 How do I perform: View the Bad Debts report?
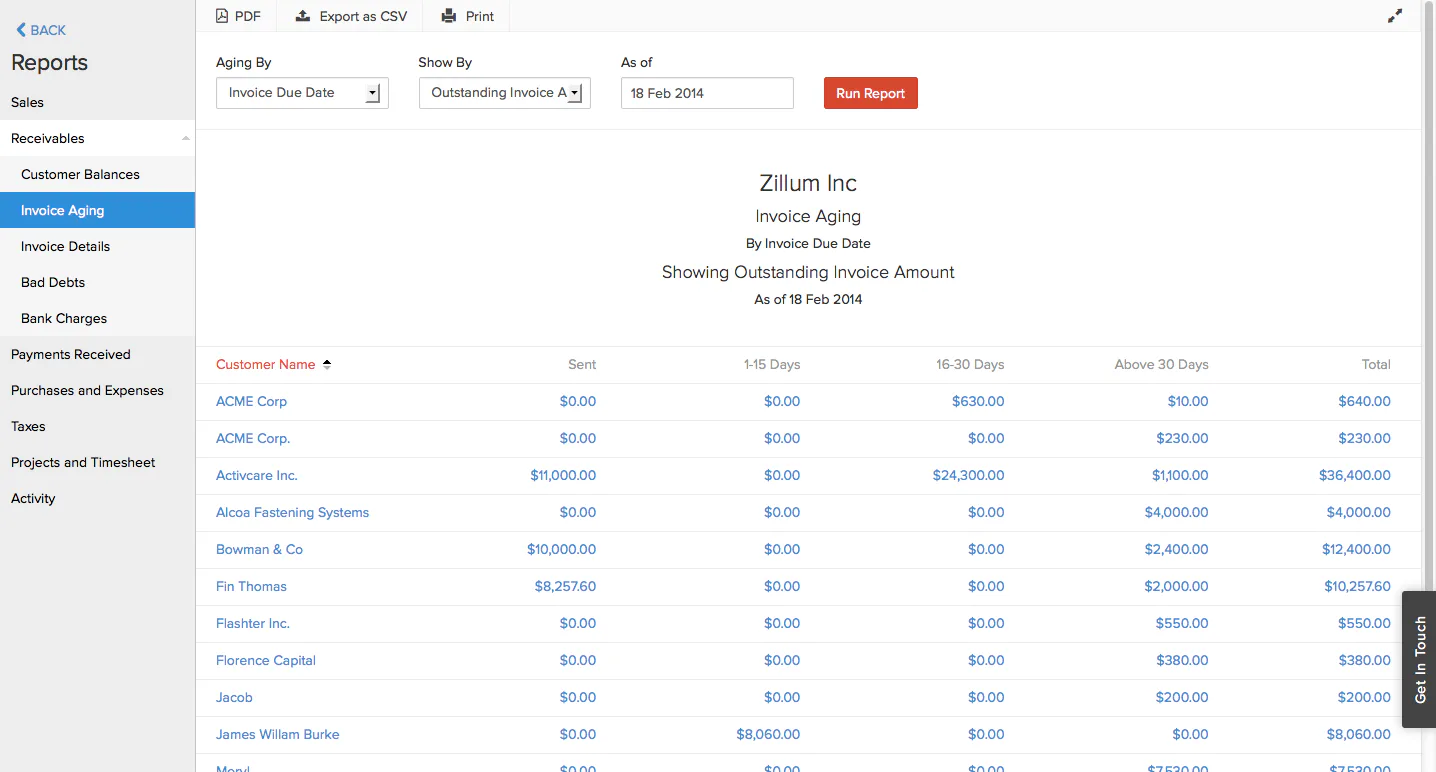[x=50, y=282]
